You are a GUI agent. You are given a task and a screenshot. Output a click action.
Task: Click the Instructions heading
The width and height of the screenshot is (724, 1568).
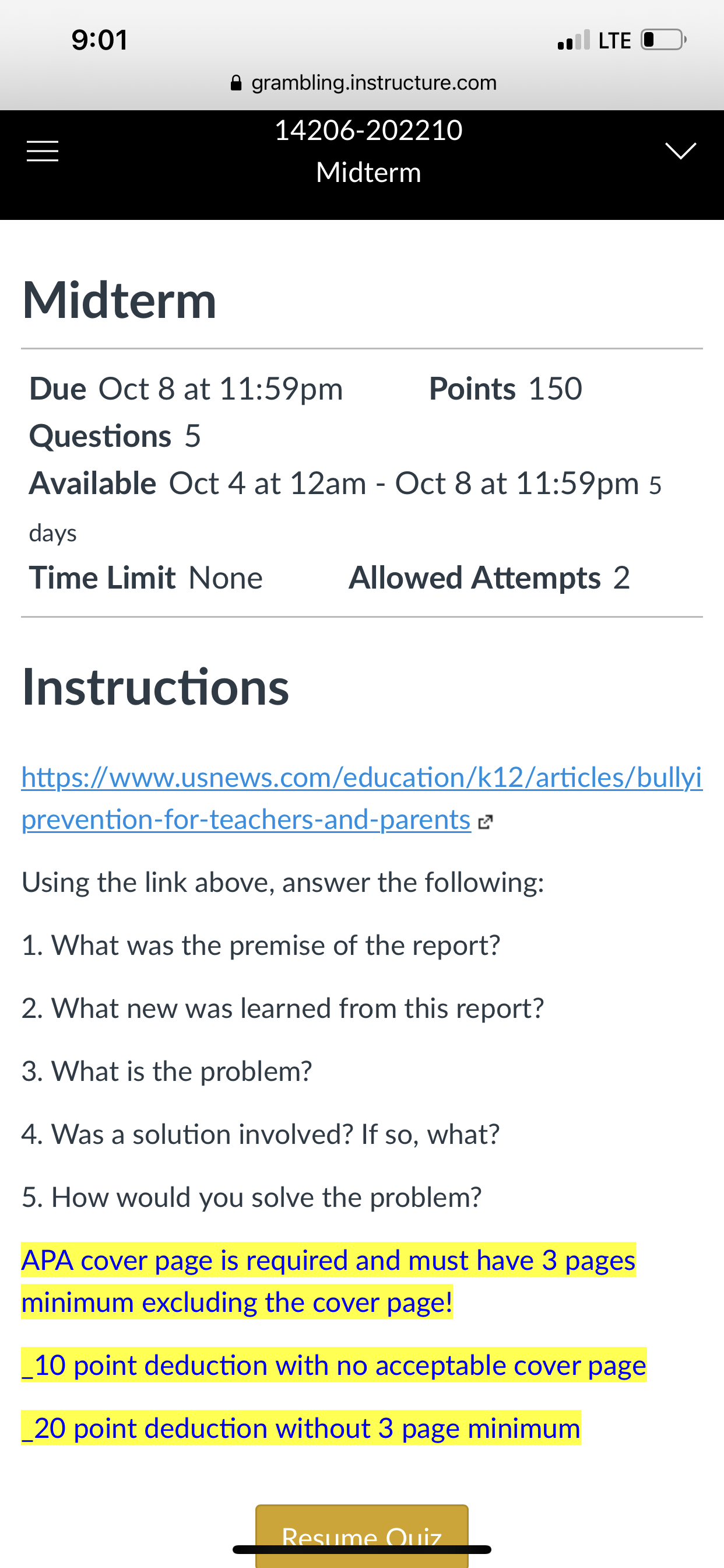point(156,687)
